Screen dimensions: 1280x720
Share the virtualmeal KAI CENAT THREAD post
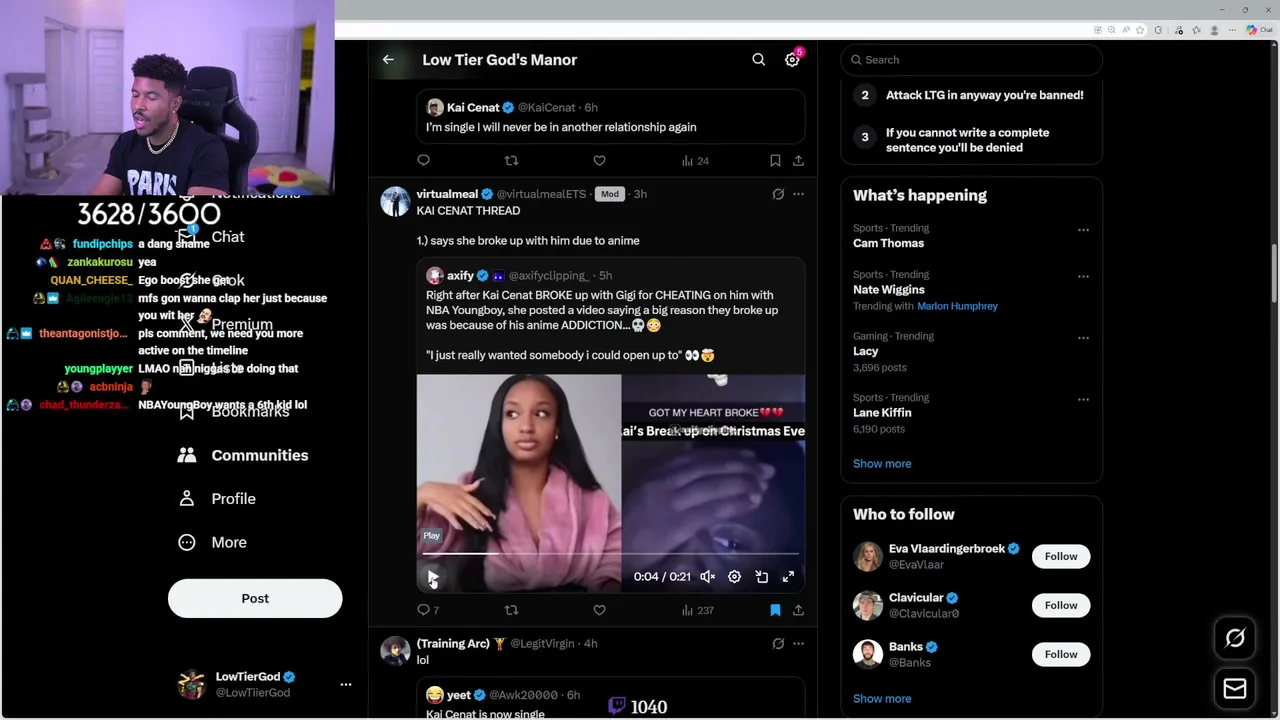[x=798, y=610]
